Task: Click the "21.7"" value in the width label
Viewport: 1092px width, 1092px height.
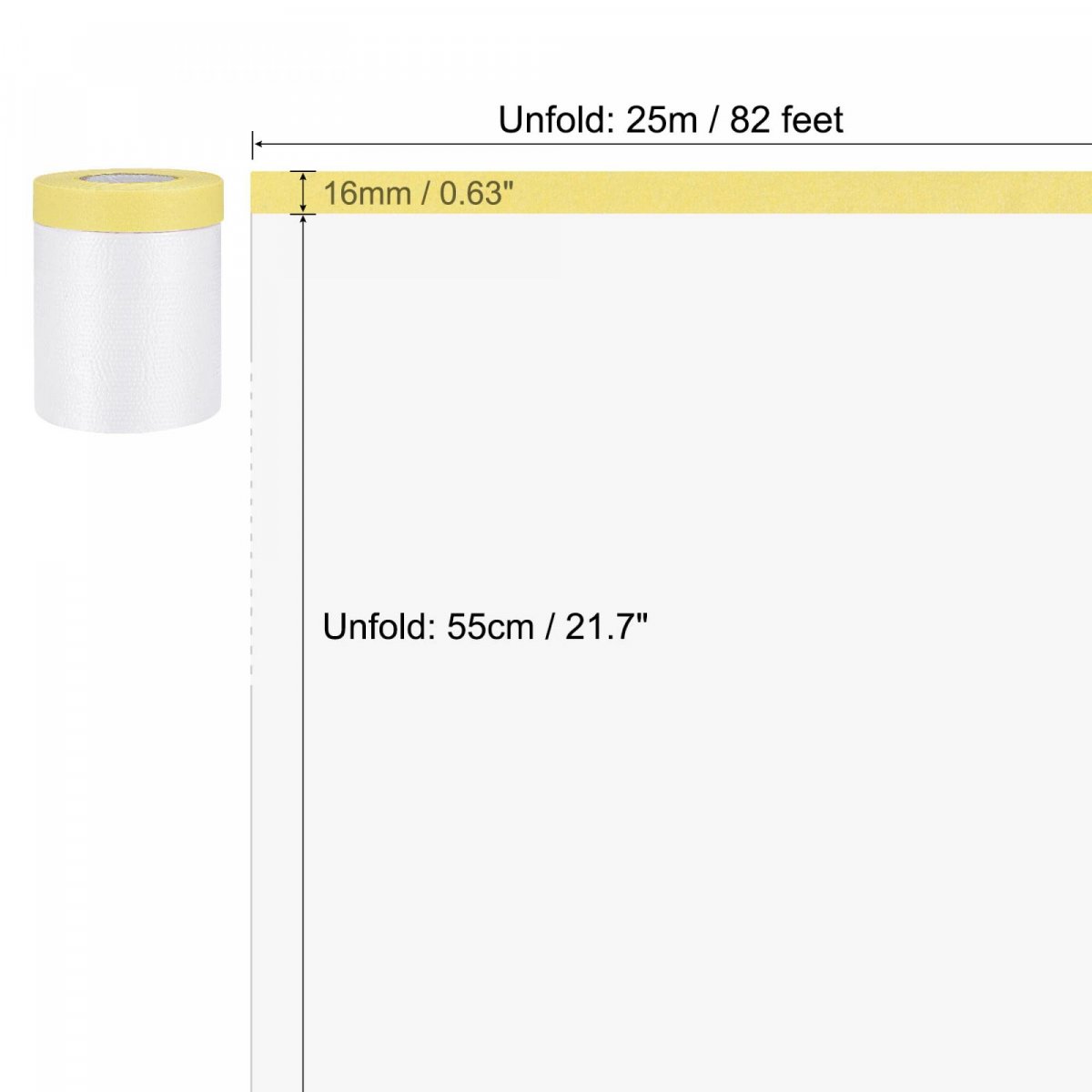Action: point(606,627)
